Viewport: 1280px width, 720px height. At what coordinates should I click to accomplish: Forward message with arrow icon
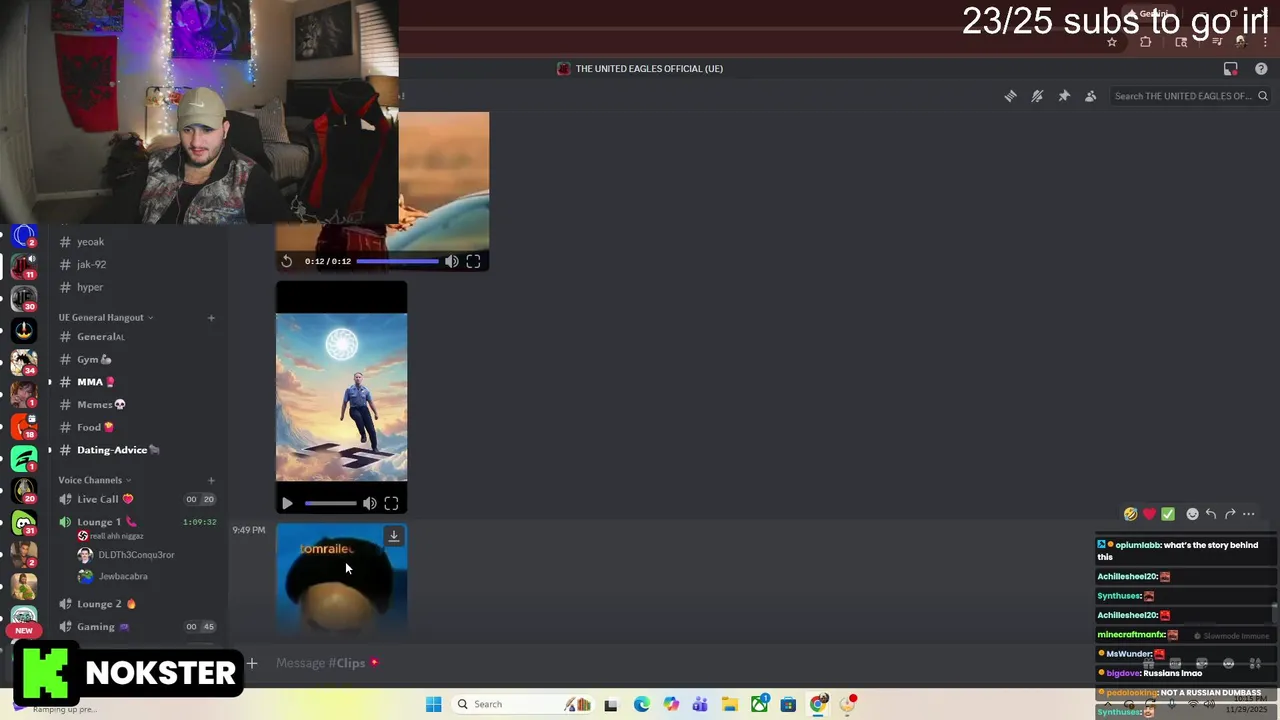[x=1230, y=514]
